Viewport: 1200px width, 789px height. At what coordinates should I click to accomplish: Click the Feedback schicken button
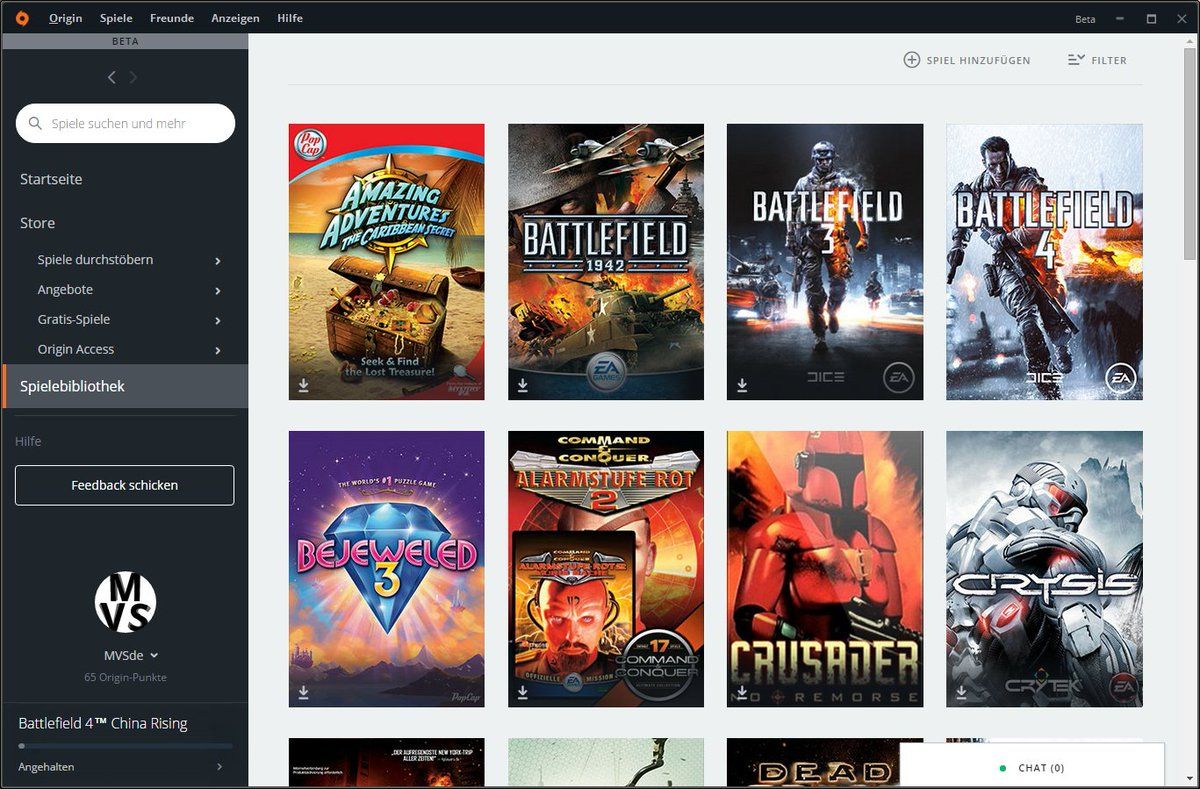pos(124,485)
